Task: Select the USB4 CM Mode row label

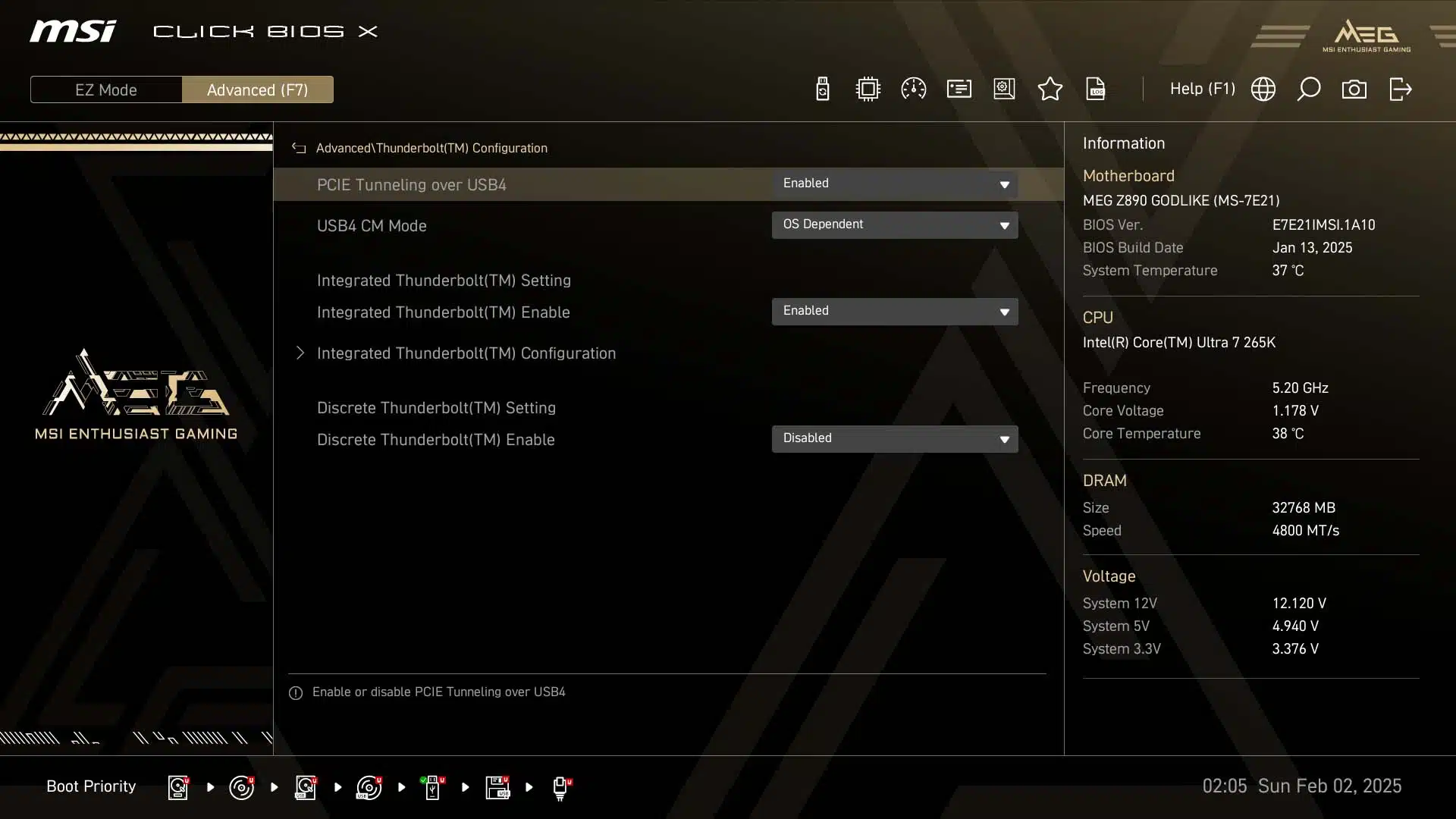Action: (x=372, y=226)
